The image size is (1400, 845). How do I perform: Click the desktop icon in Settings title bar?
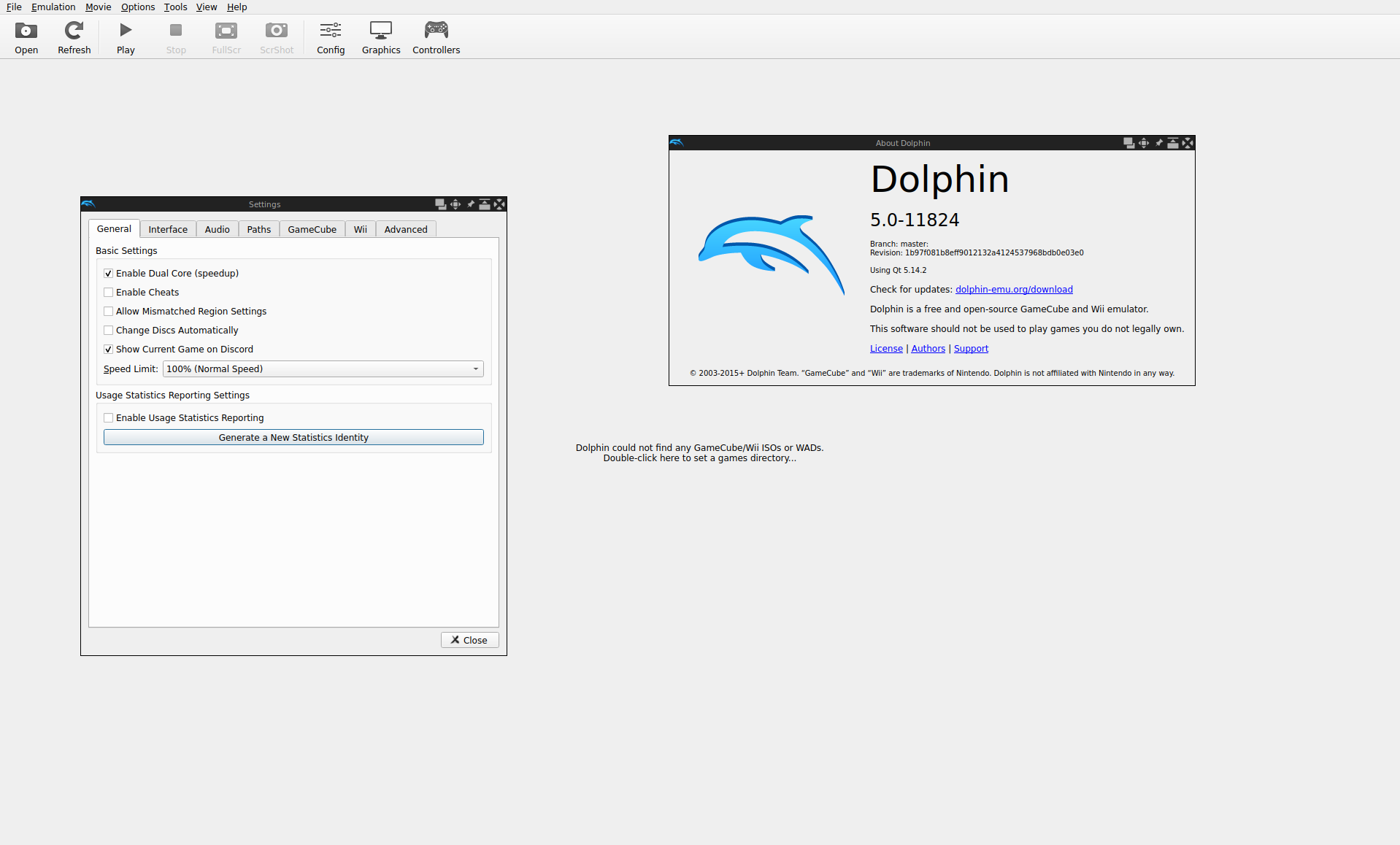pos(441,204)
